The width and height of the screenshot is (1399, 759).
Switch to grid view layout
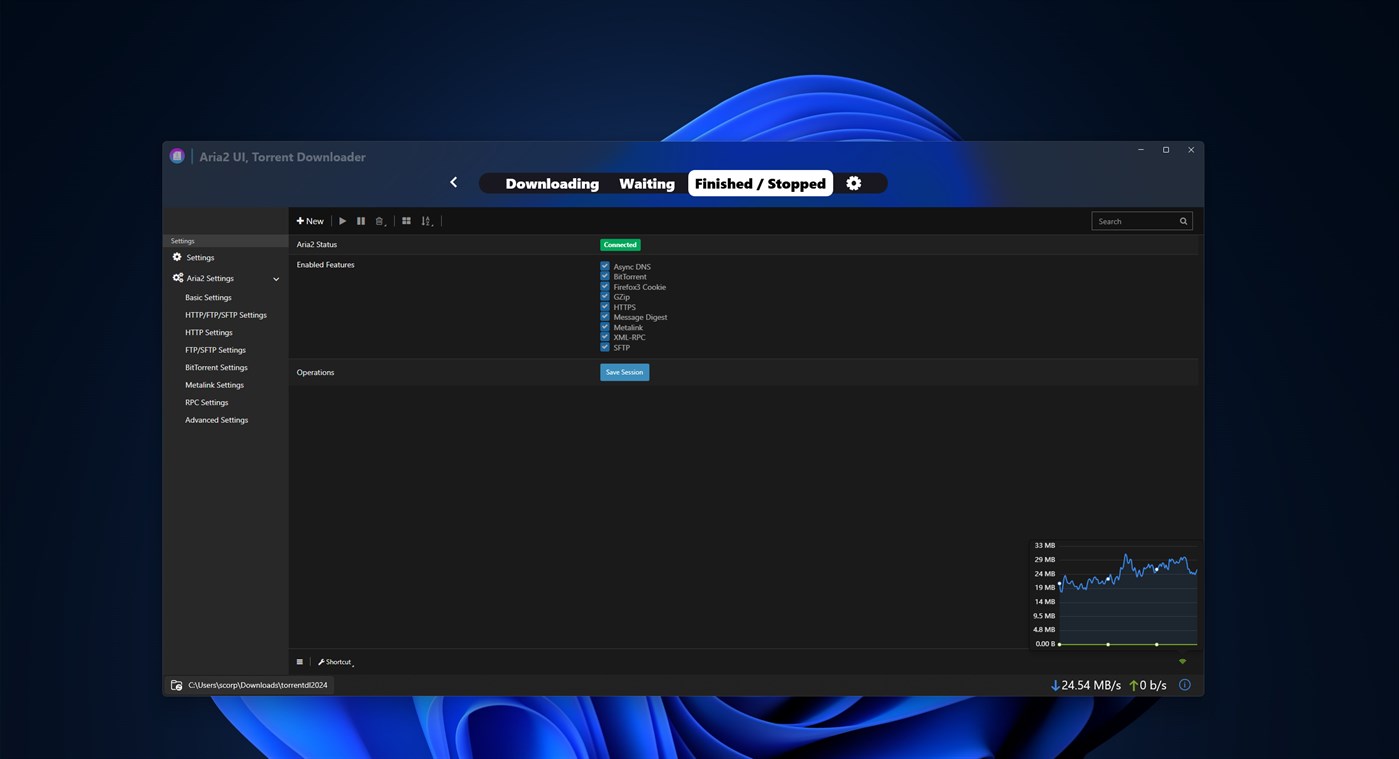406,220
